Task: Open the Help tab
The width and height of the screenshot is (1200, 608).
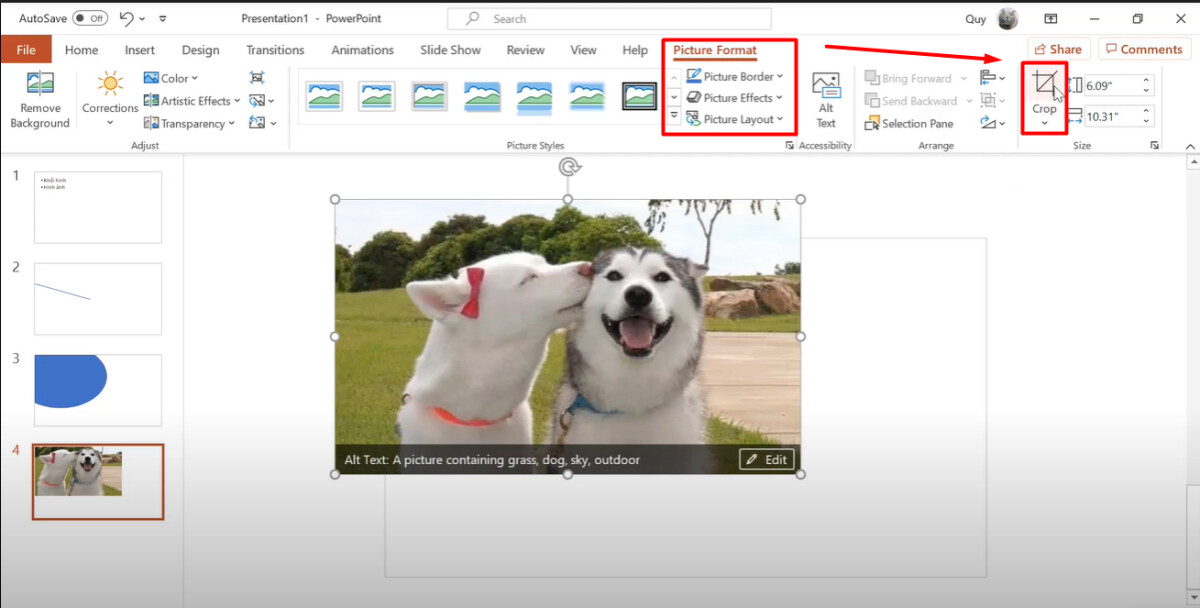Action: click(635, 50)
